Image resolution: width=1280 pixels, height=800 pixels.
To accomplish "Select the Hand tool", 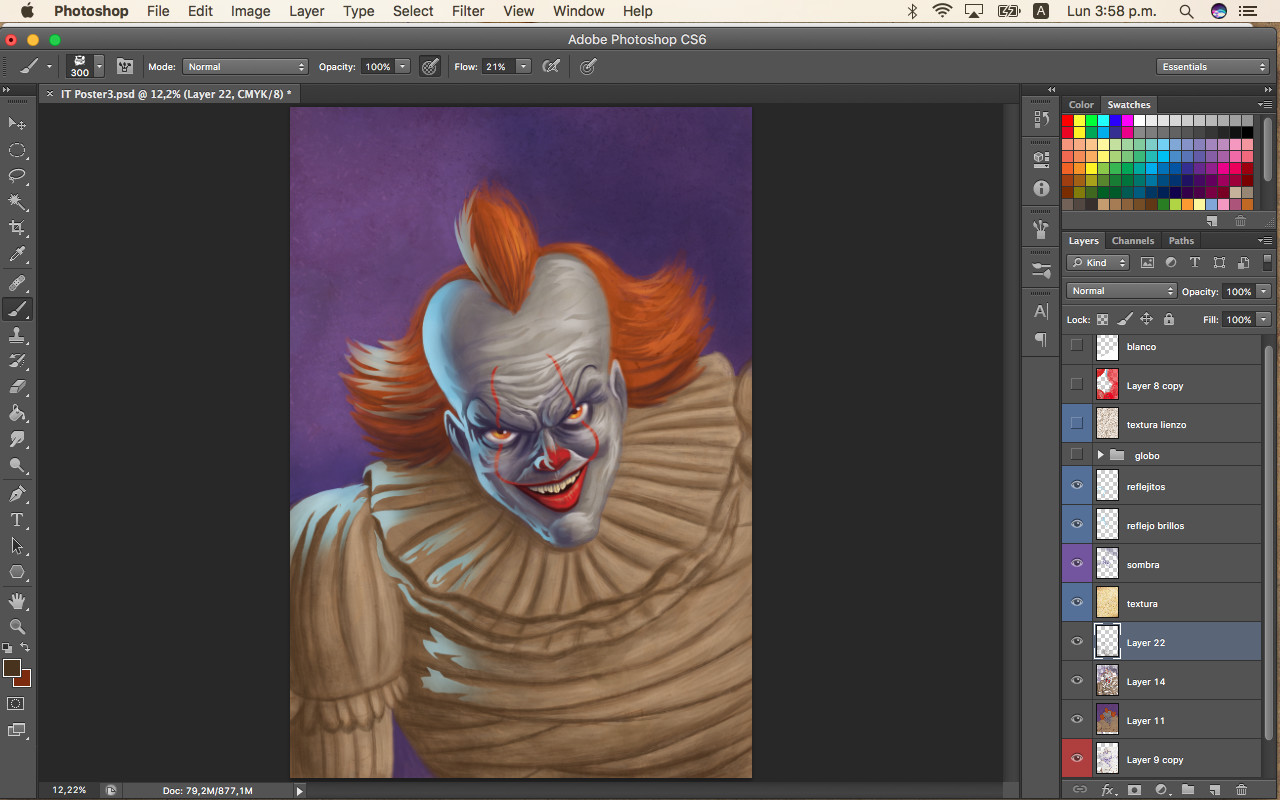I will click(x=17, y=601).
